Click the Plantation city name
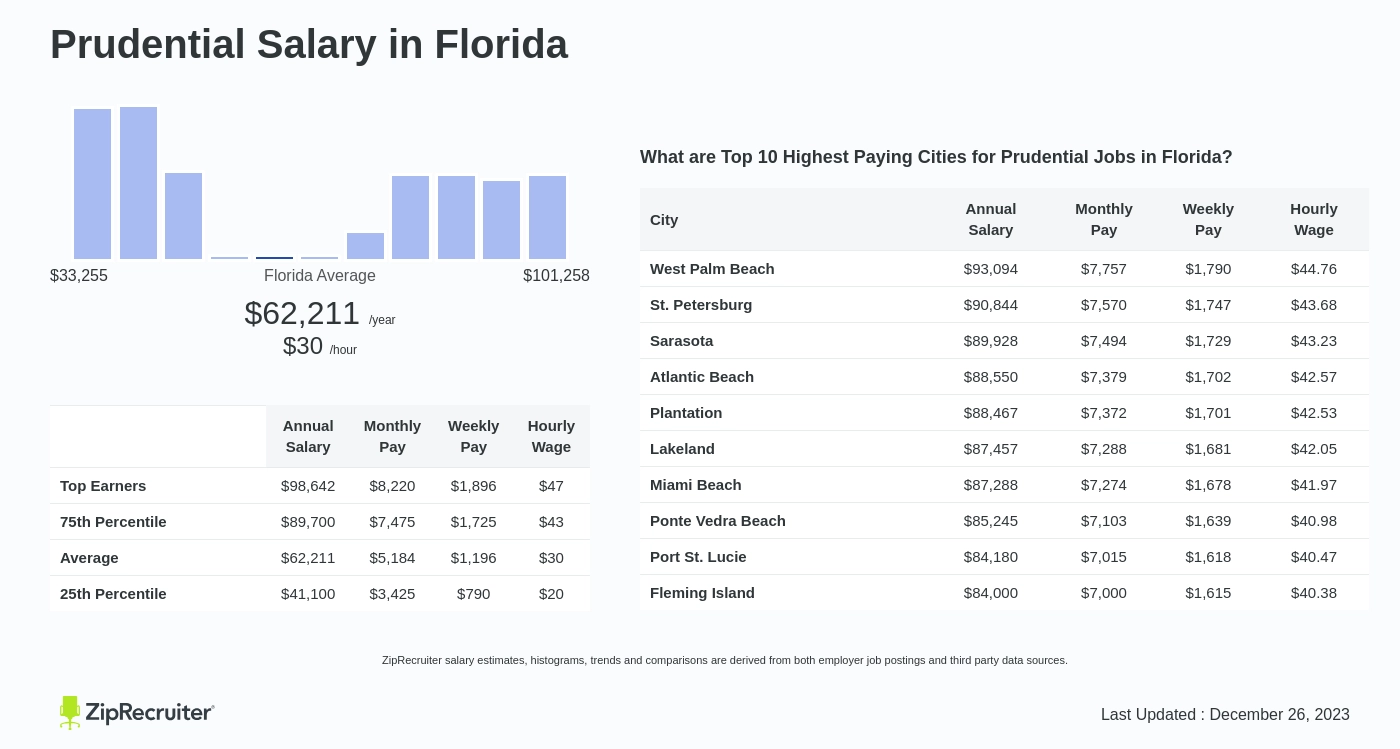Image resolution: width=1400 pixels, height=749 pixels. tap(686, 413)
